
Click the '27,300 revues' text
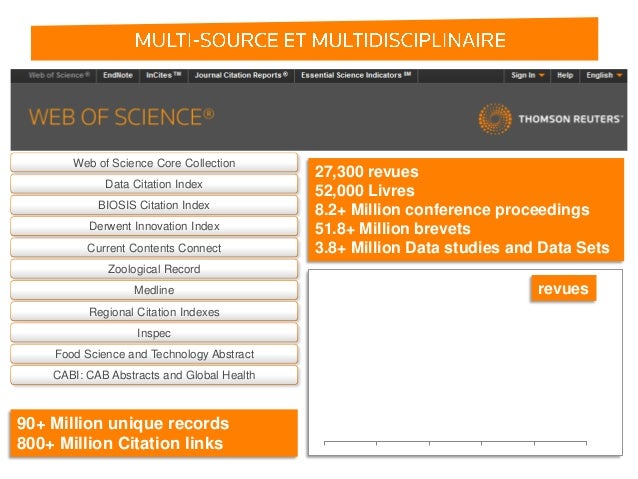(367, 172)
